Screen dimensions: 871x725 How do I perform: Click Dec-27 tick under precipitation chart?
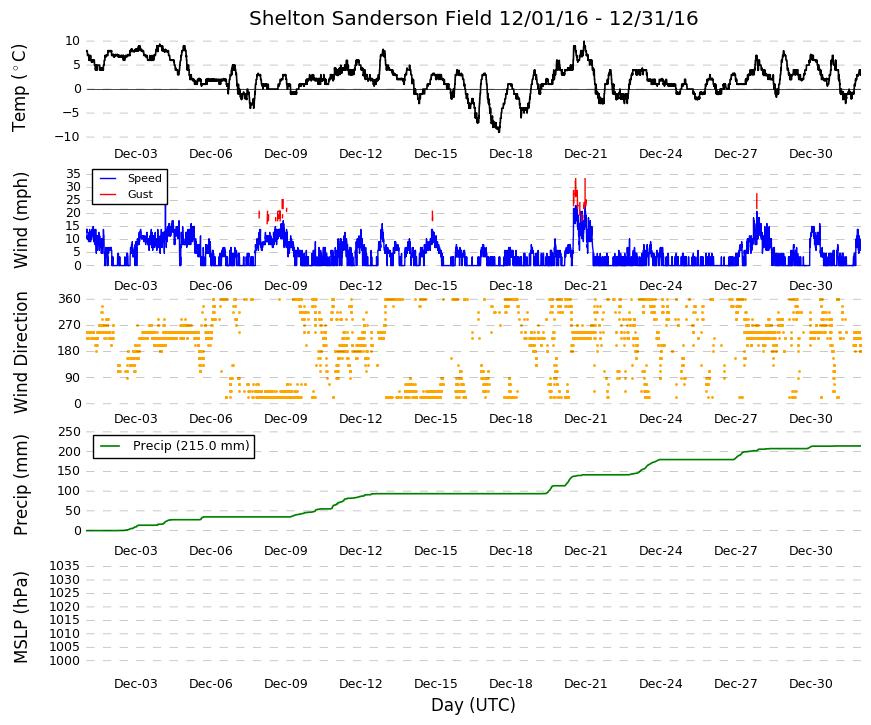735,551
